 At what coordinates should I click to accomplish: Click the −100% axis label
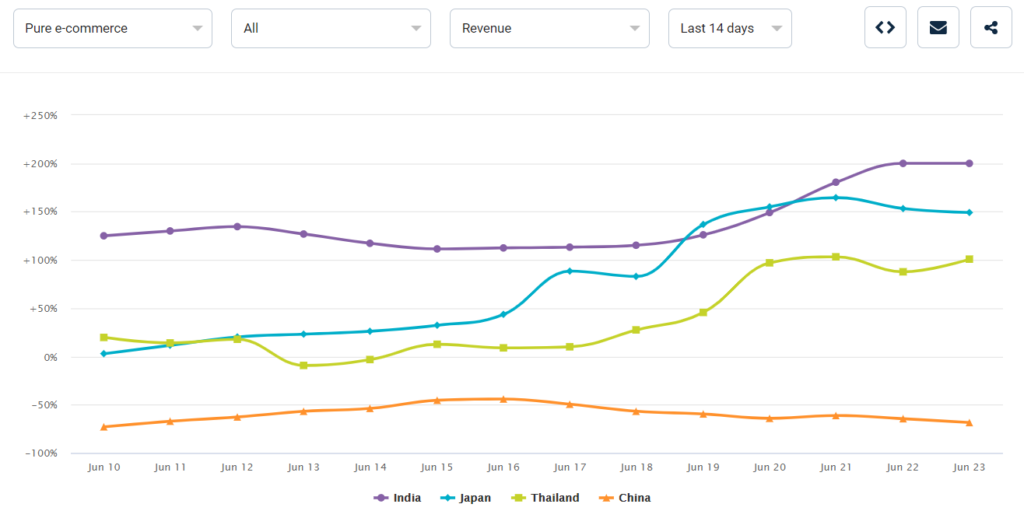pos(40,453)
